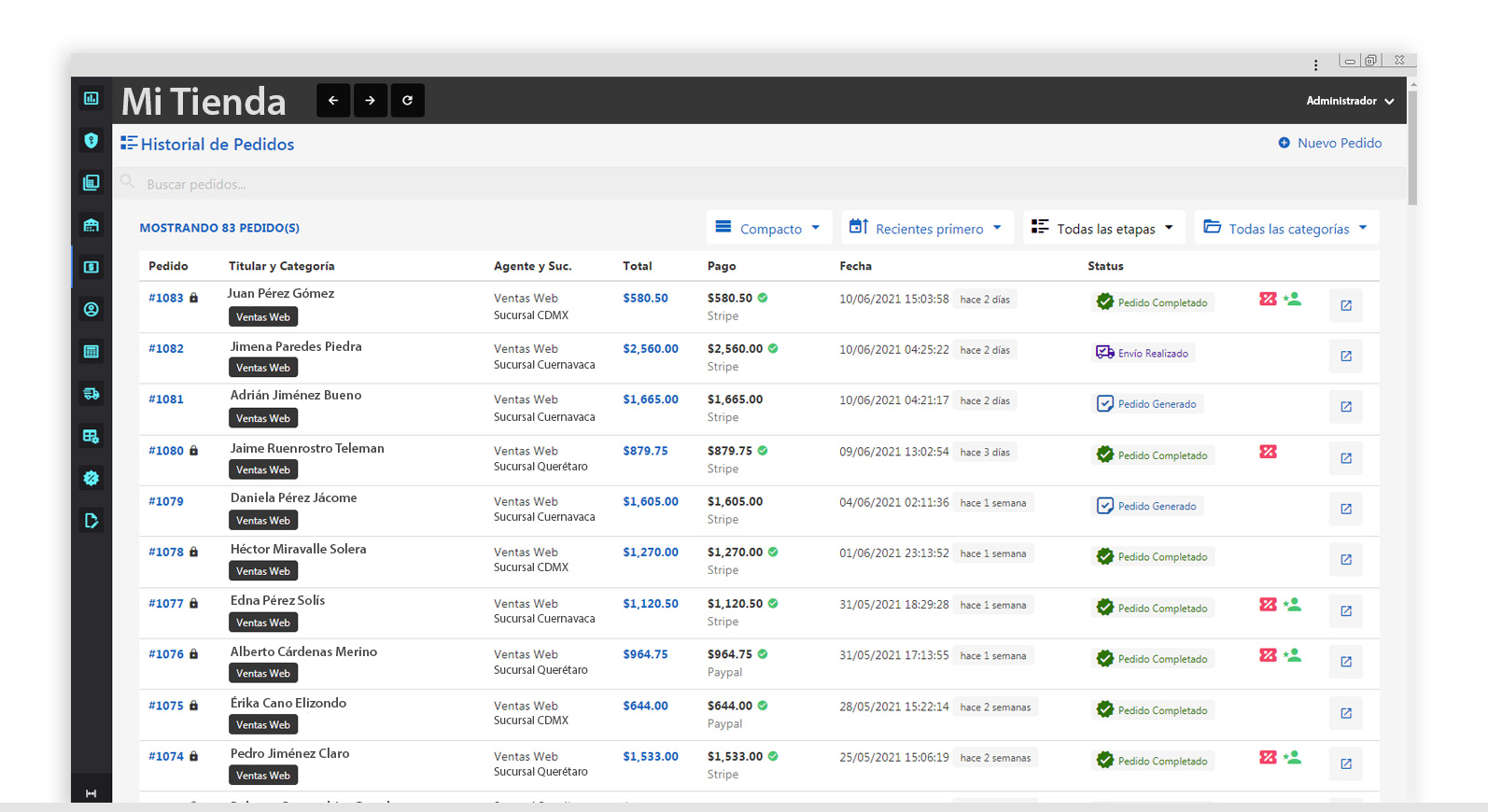This screenshot has height=812, width=1488.
Task: Click the green user-add icon for order #1083
Action: pyautogui.click(x=1292, y=299)
